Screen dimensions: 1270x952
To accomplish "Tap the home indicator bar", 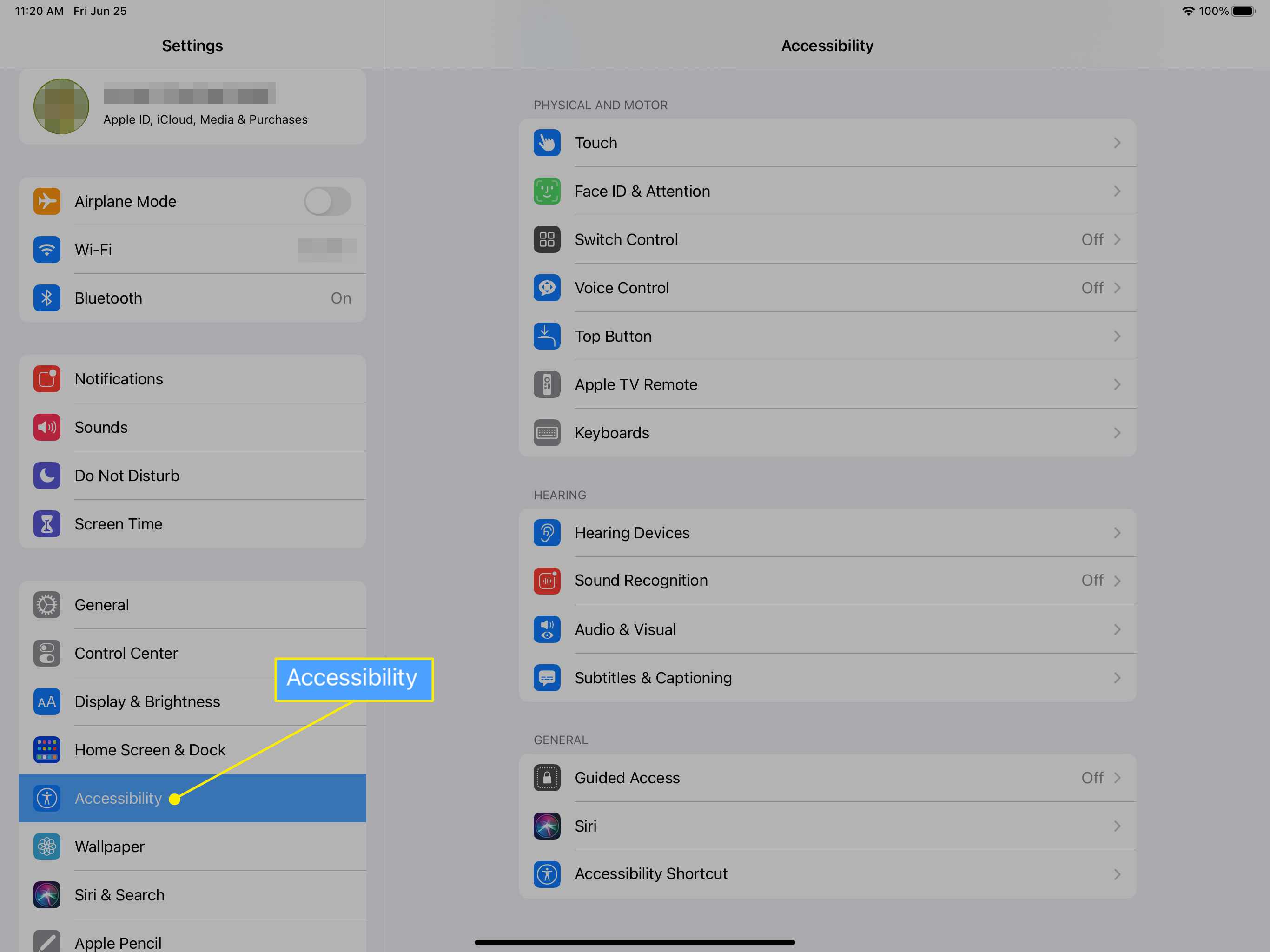I will [x=635, y=942].
